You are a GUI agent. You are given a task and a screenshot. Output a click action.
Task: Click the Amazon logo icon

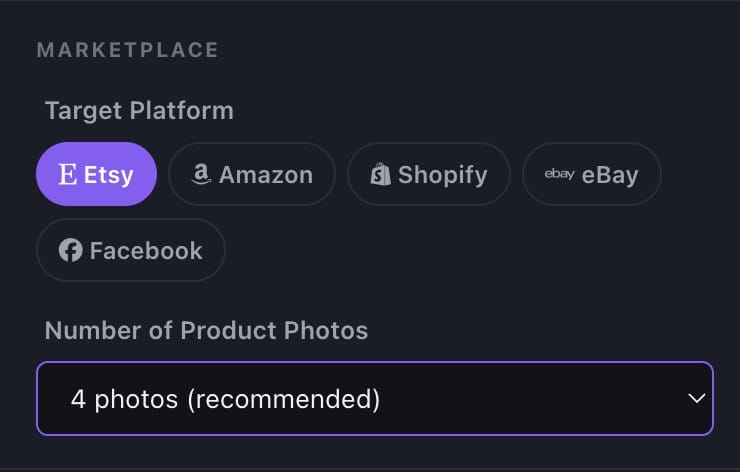tap(202, 175)
